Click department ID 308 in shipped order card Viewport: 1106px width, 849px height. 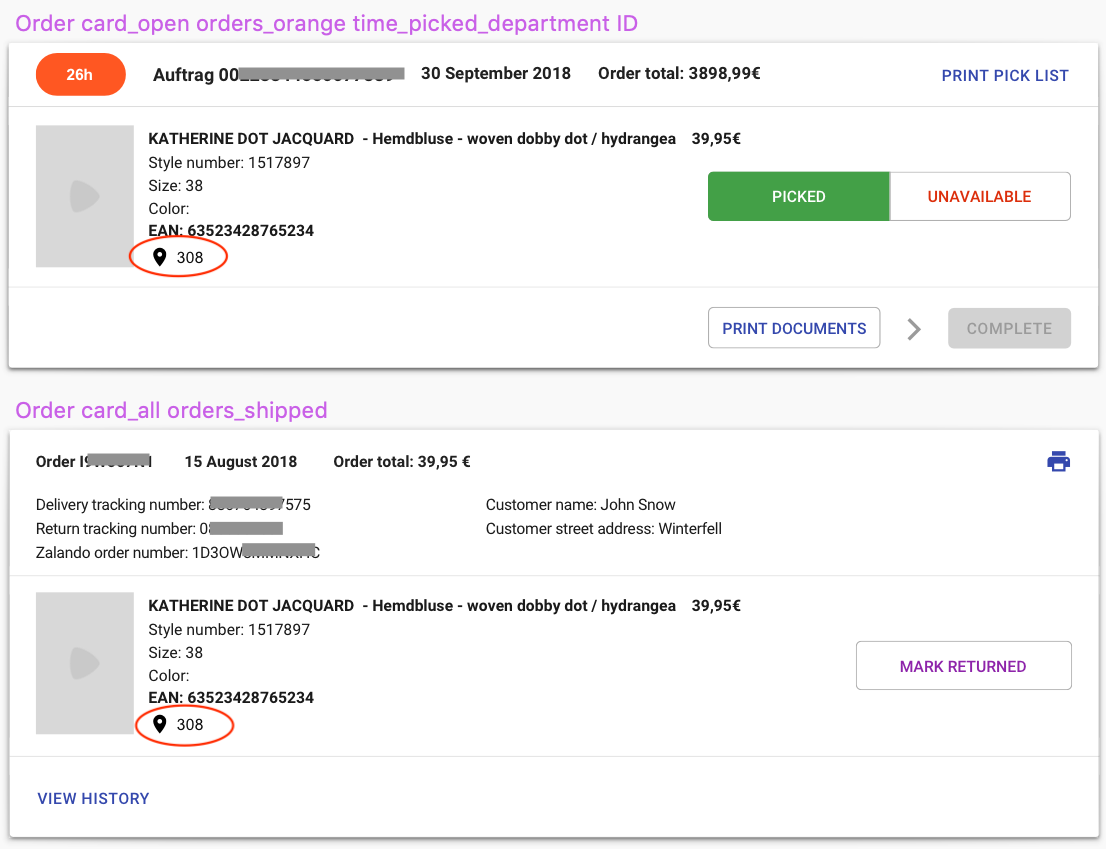tap(190, 724)
